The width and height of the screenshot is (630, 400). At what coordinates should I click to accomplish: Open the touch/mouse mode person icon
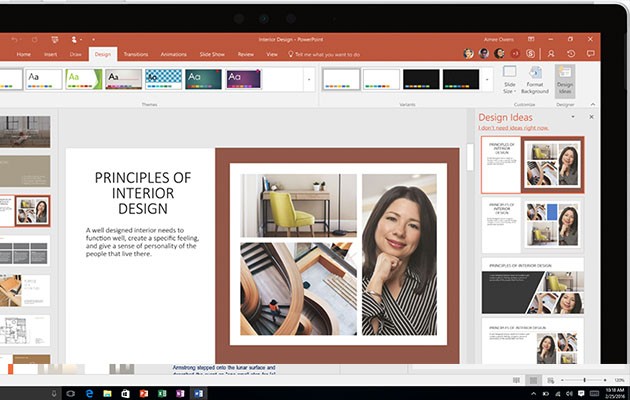point(74,39)
